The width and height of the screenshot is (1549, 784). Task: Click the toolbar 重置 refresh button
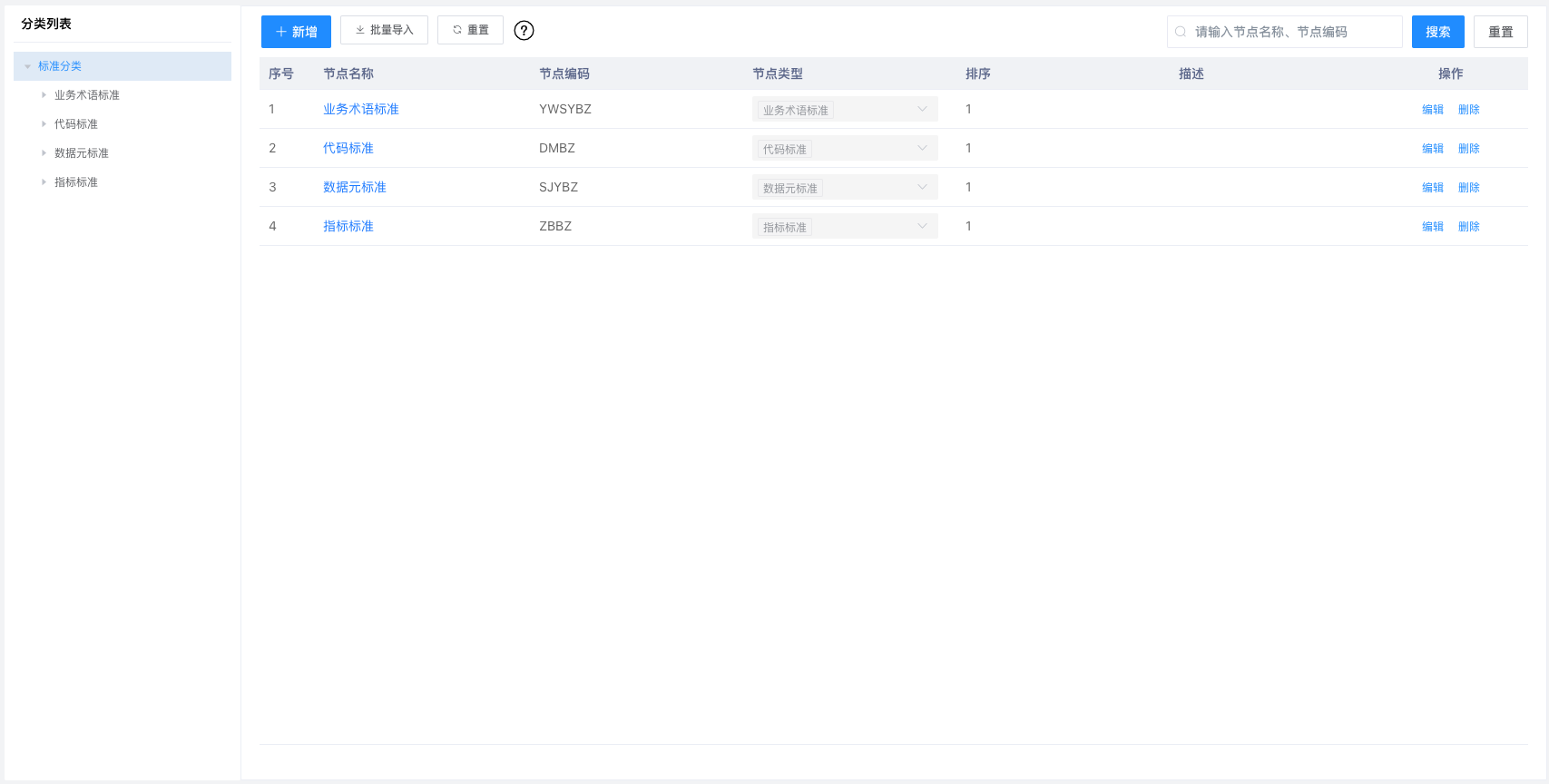pos(470,30)
